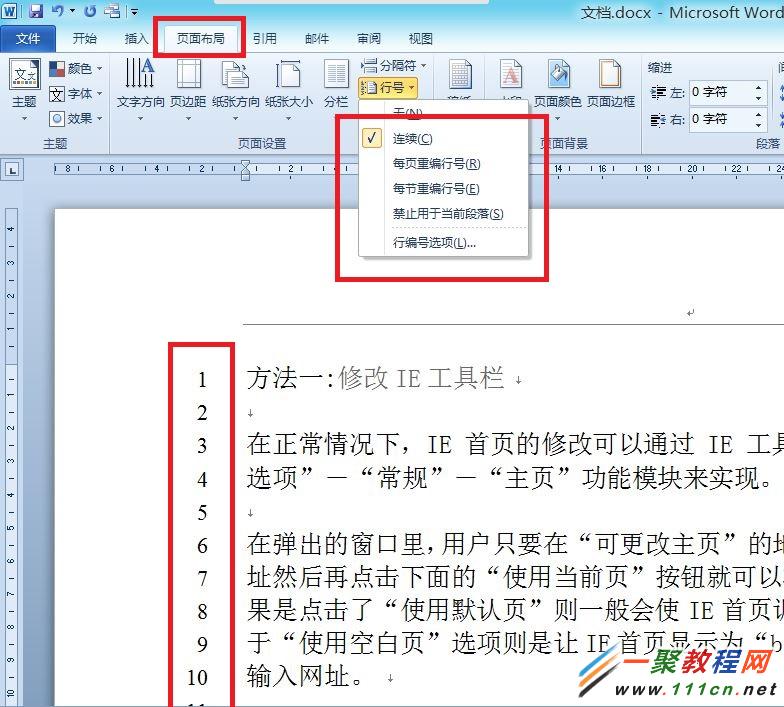Click the tab selector at ruler corner
This screenshot has height=707, width=784.
click(12, 170)
